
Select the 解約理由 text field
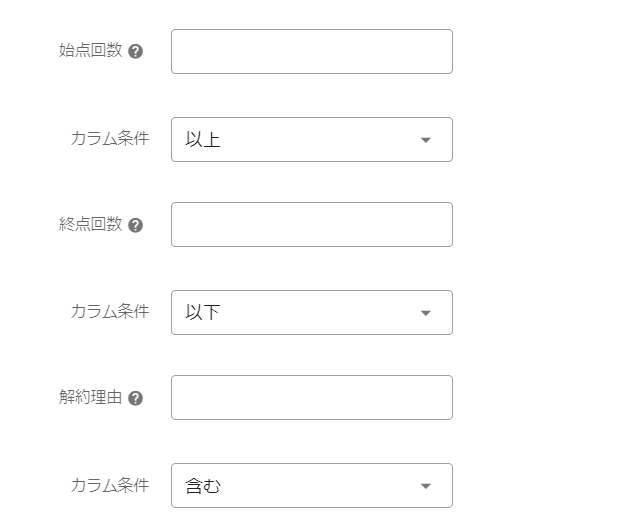click(x=311, y=398)
